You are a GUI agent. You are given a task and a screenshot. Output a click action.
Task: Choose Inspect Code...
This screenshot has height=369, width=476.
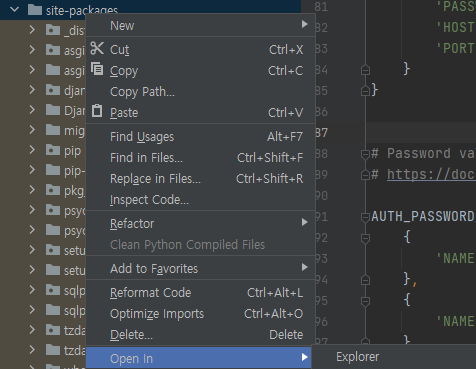coord(200,199)
